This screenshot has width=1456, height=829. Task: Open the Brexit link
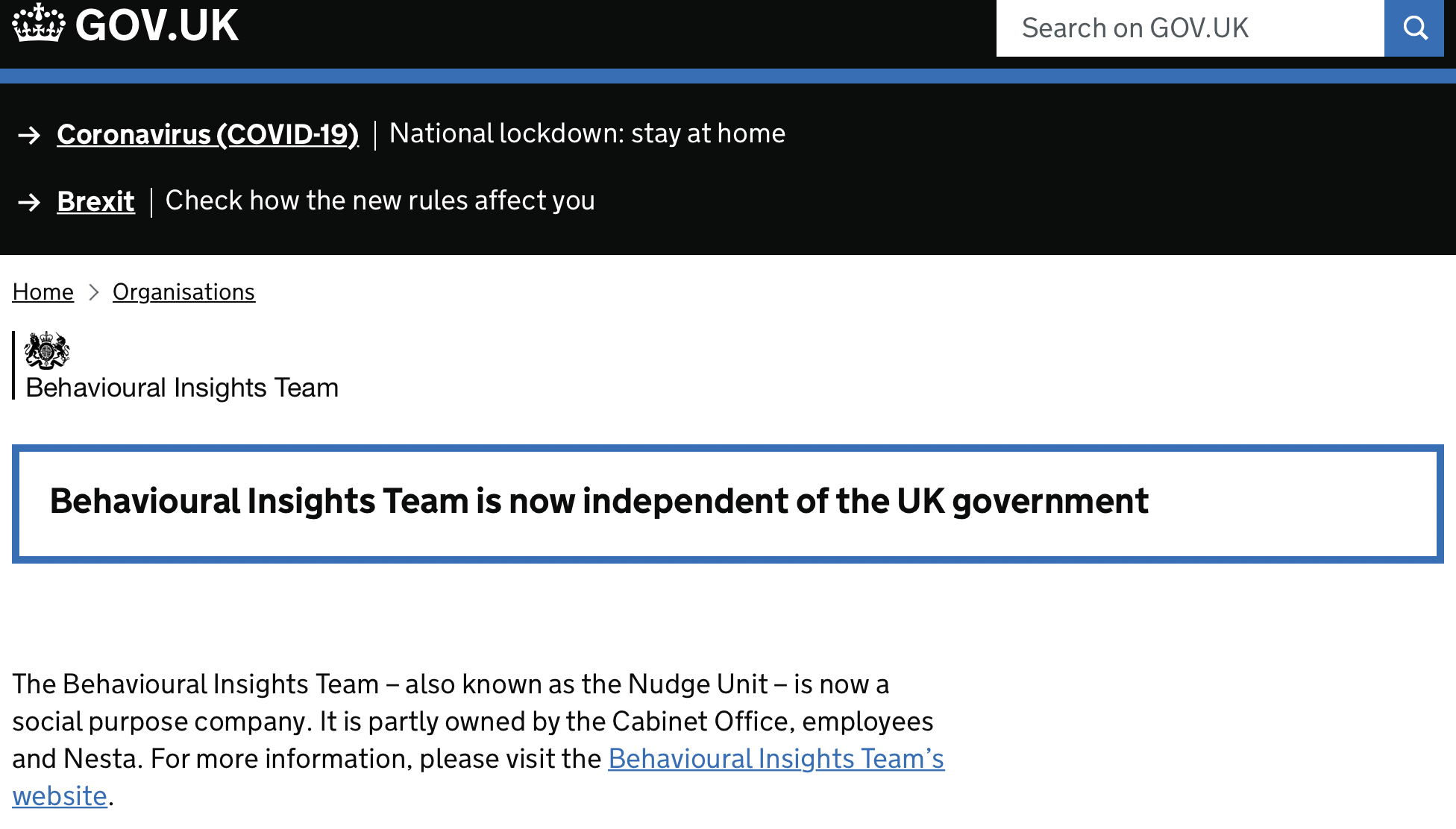pyautogui.click(x=95, y=201)
